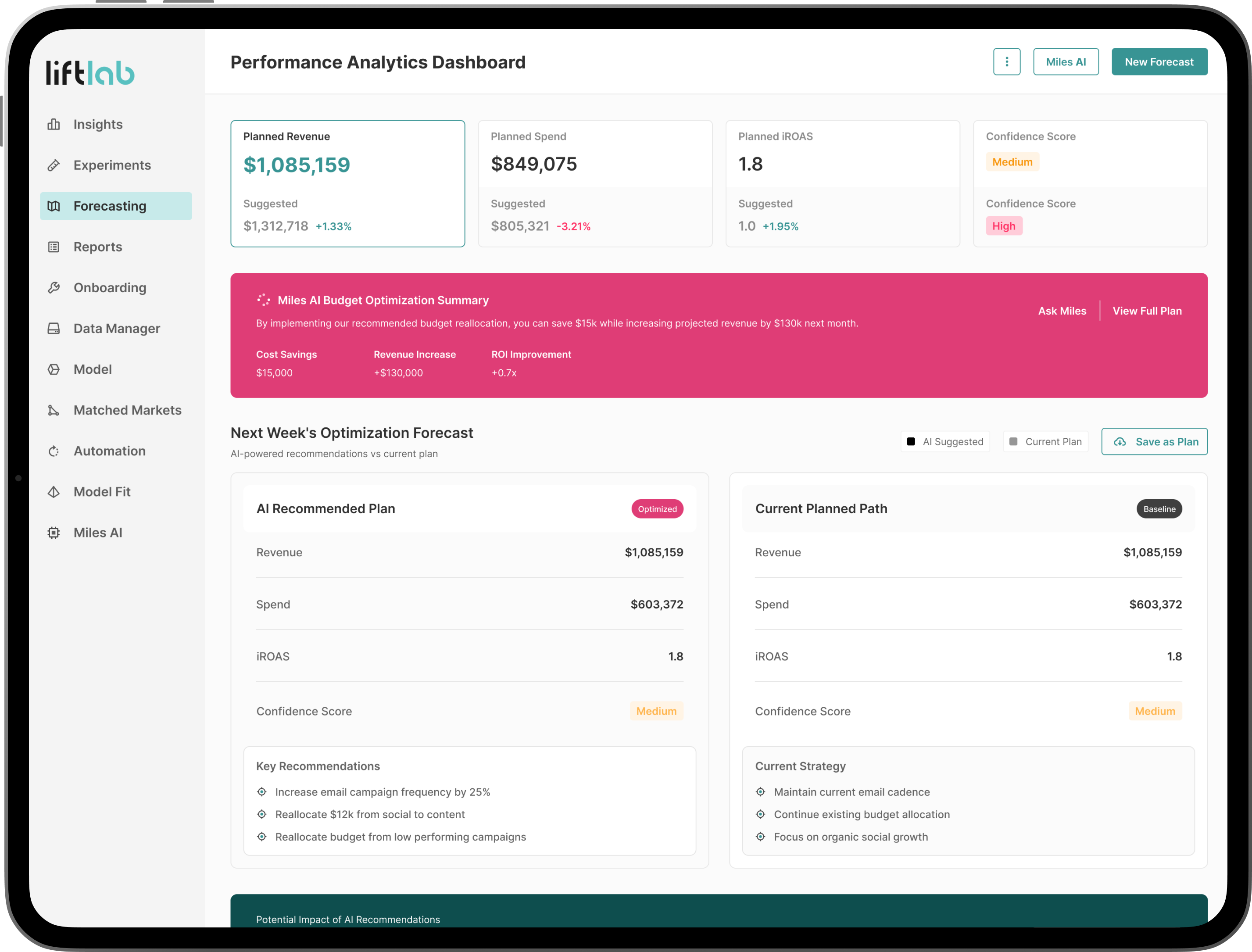Open the three-dot more options menu
Image resolution: width=1252 pixels, height=952 pixels.
1006,62
